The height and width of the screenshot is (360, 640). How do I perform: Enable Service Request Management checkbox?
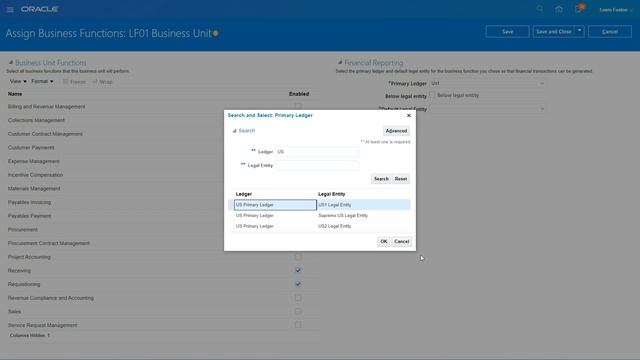[x=298, y=325]
